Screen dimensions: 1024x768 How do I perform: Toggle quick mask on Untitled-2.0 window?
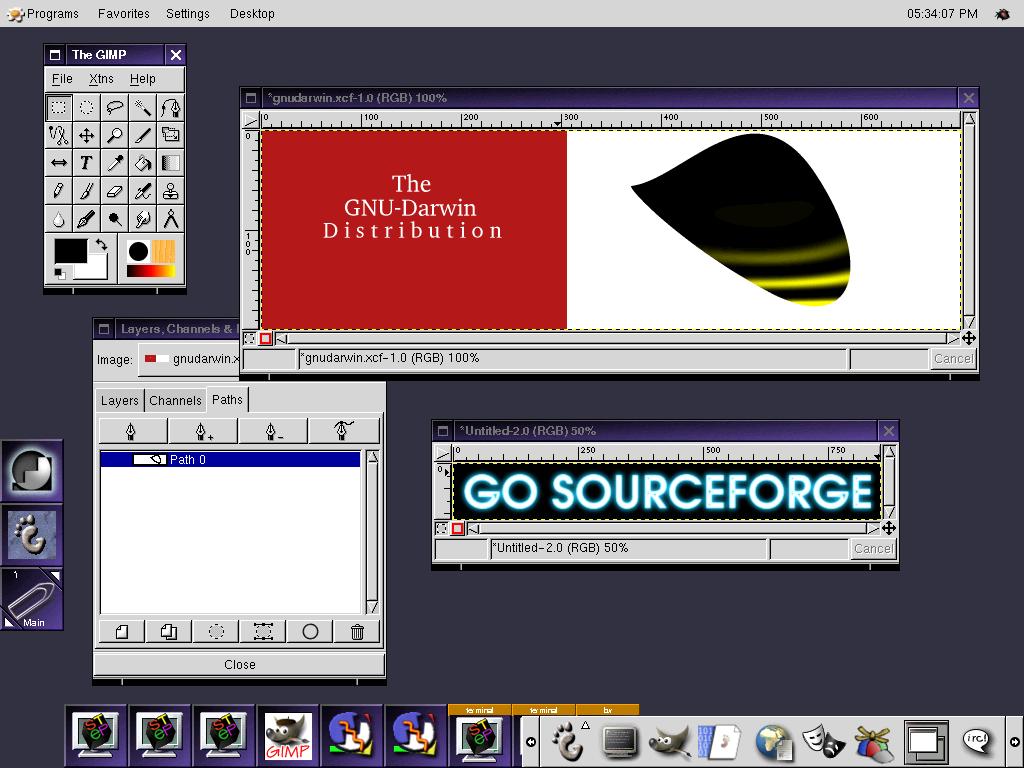click(x=458, y=529)
